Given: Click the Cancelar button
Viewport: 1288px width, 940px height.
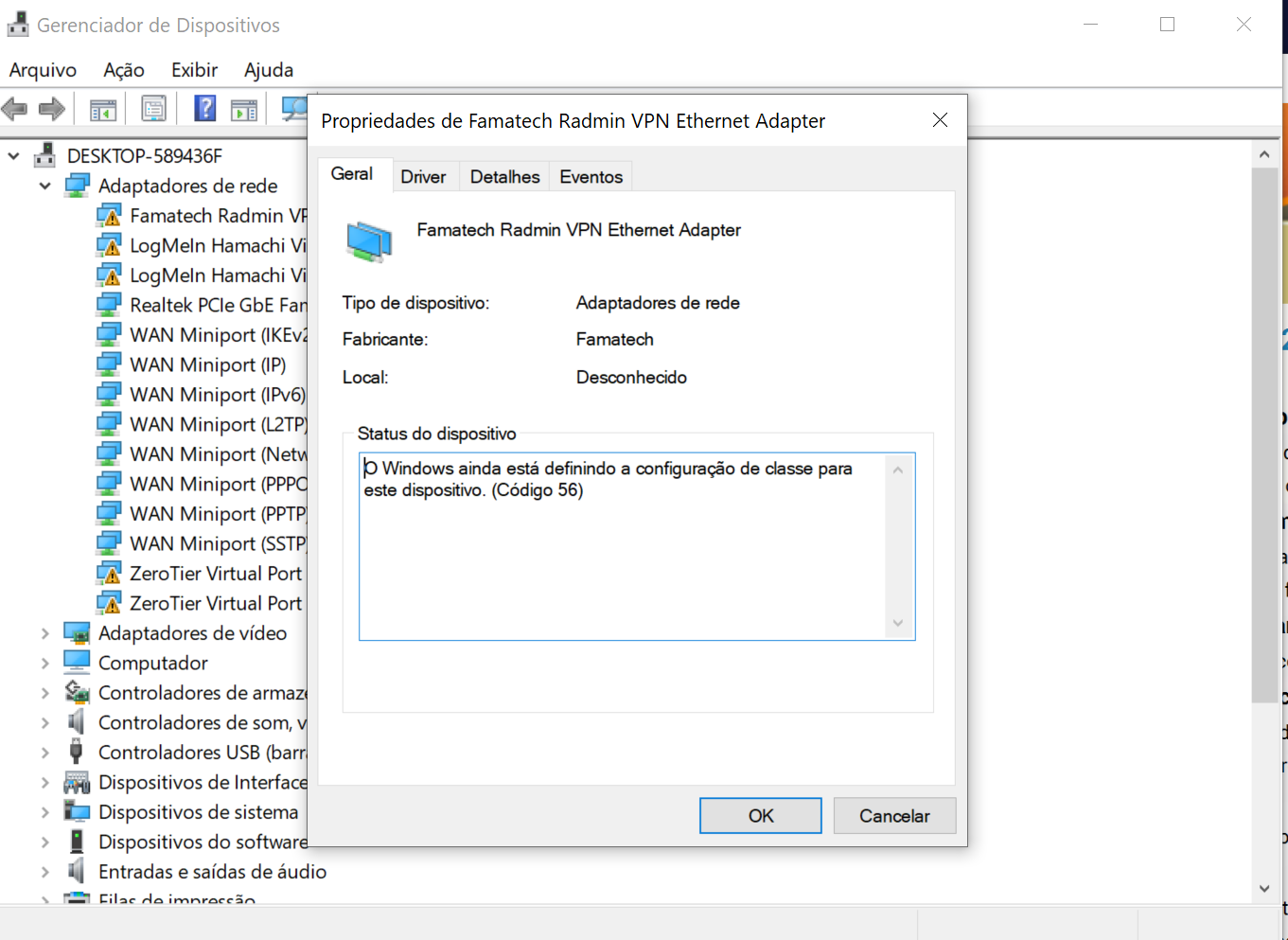Looking at the screenshot, I should point(894,816).
